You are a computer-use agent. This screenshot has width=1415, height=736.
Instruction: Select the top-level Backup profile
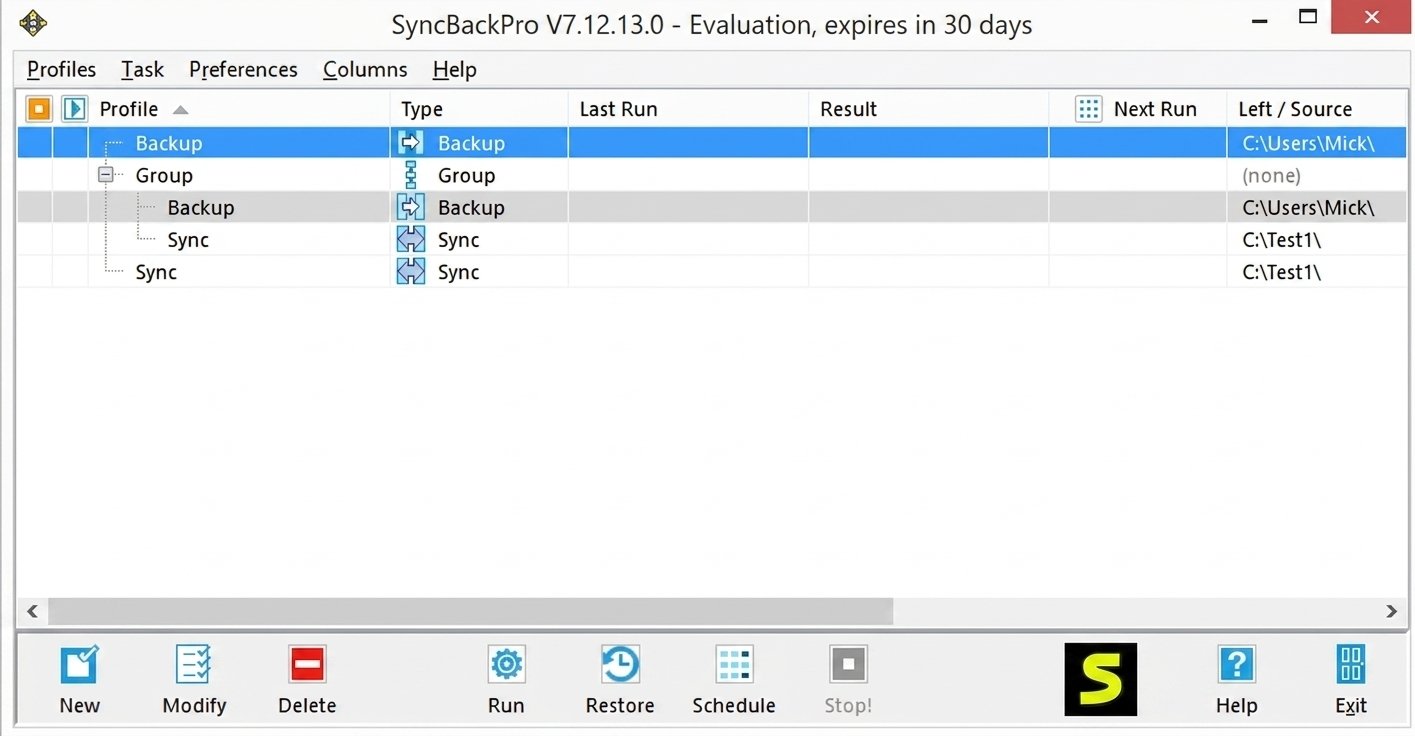point(169,143)
